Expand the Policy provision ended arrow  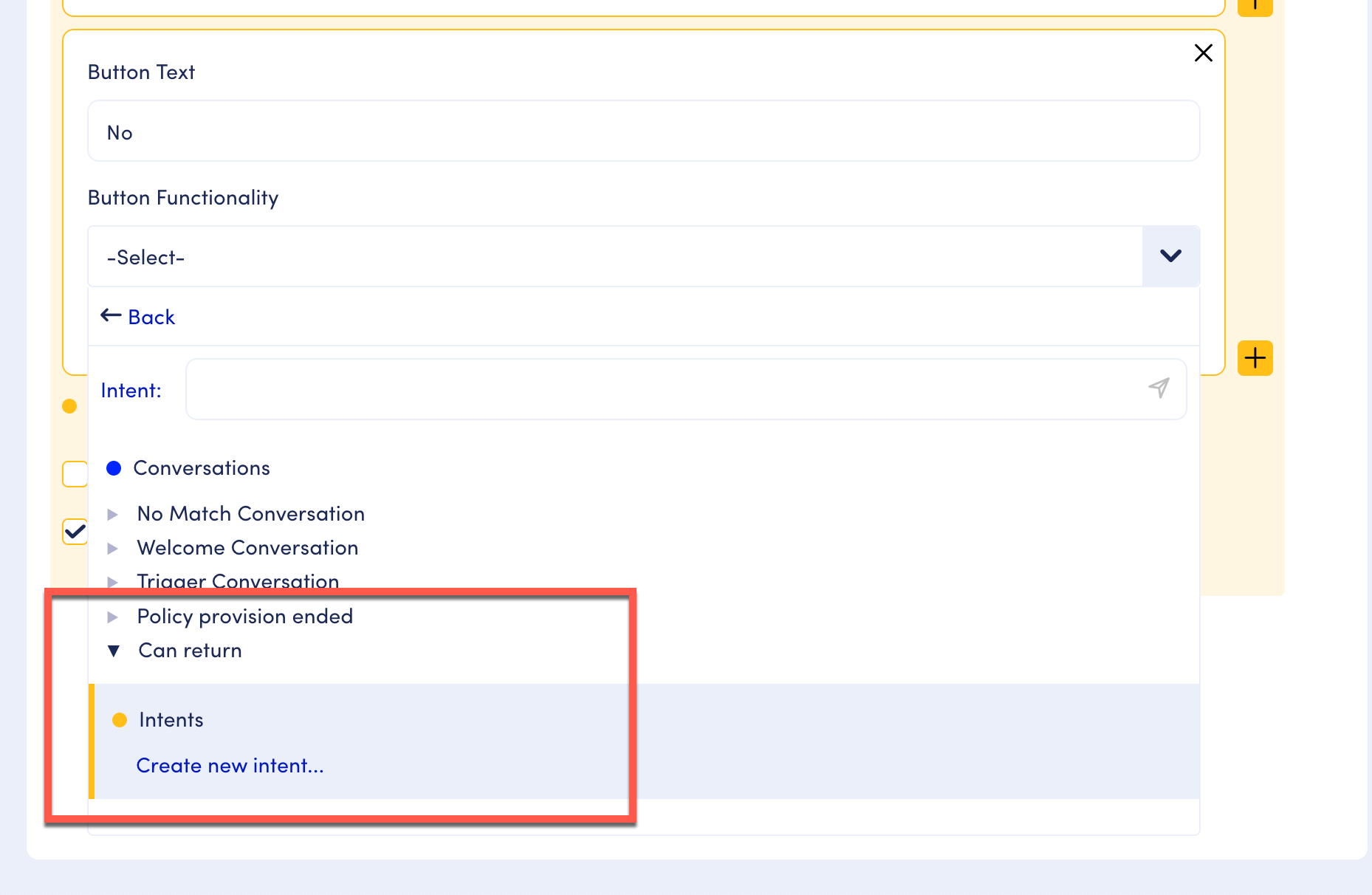(x=113, y=617)
